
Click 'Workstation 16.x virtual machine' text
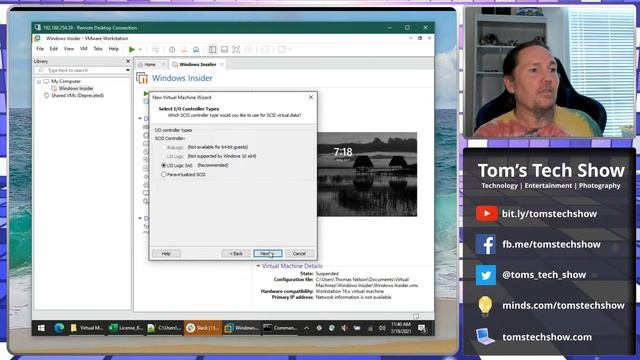click(x=350, y=291)
